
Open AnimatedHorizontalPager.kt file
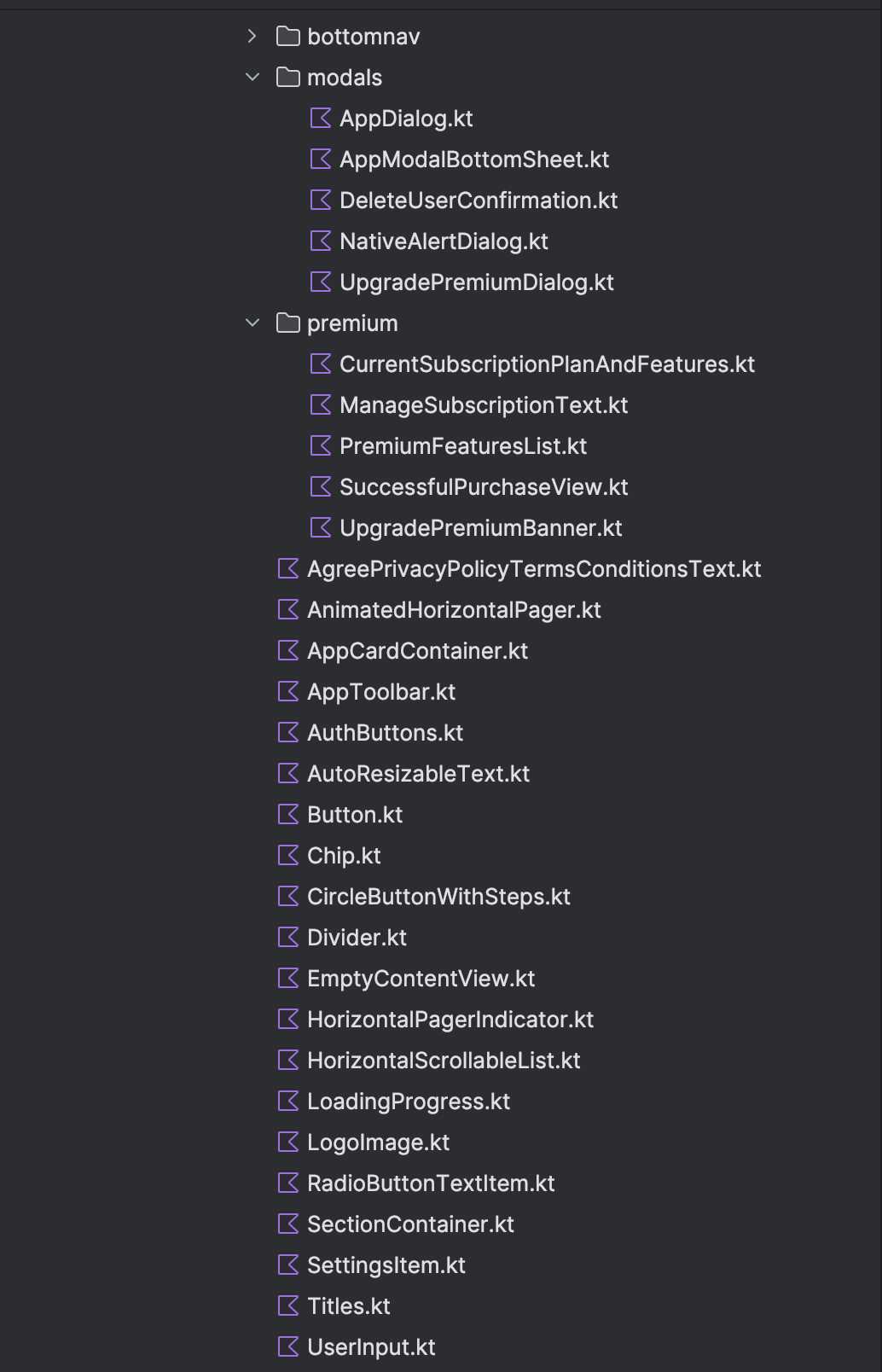tap(454, 610)
